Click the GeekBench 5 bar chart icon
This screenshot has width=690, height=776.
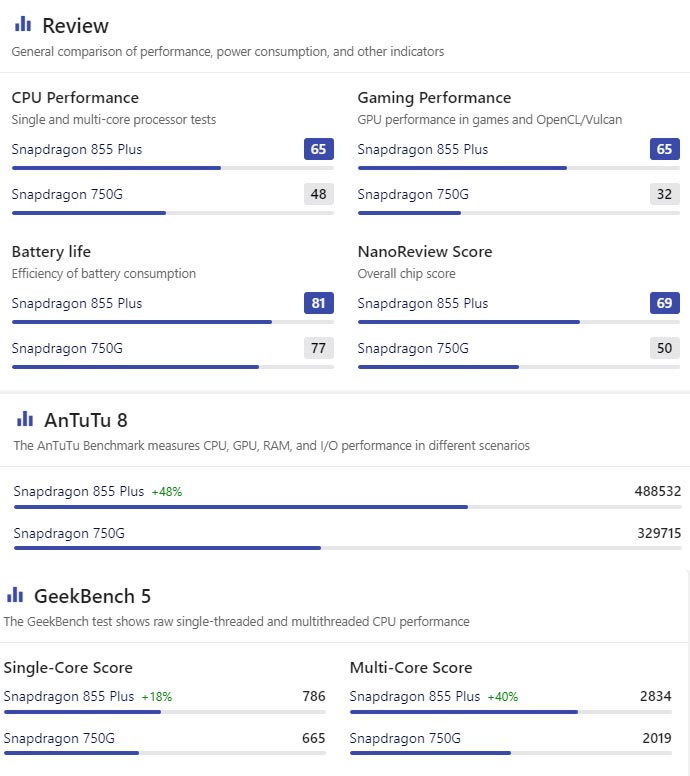click(15, 596)
